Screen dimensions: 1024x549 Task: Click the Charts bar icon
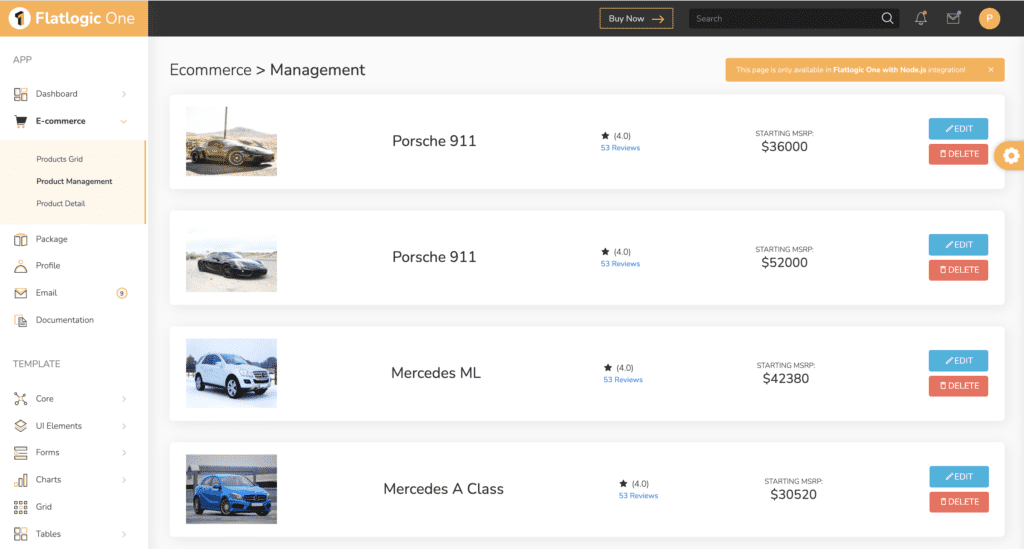20,480
